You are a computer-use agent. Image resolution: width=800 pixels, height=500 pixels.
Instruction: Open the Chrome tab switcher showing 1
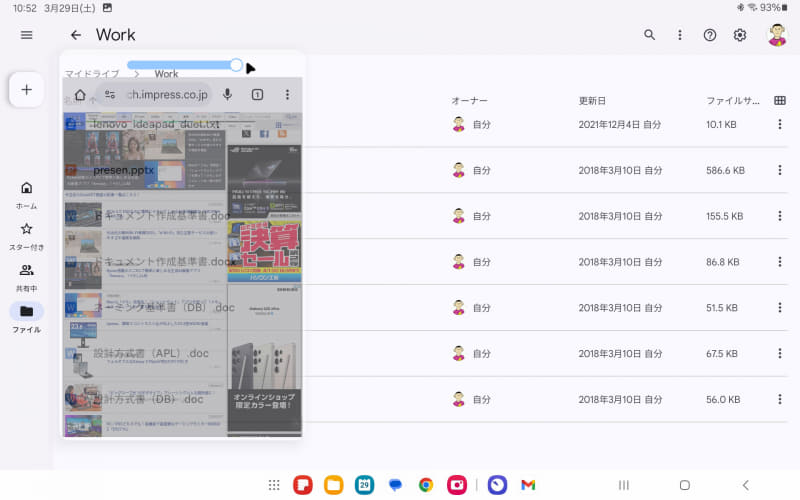(x=257, y=95)
